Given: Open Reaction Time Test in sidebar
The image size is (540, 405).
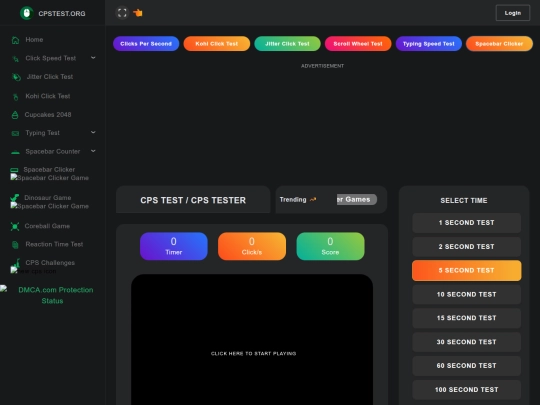Looking at the screenshot, I should pos(54,244).
